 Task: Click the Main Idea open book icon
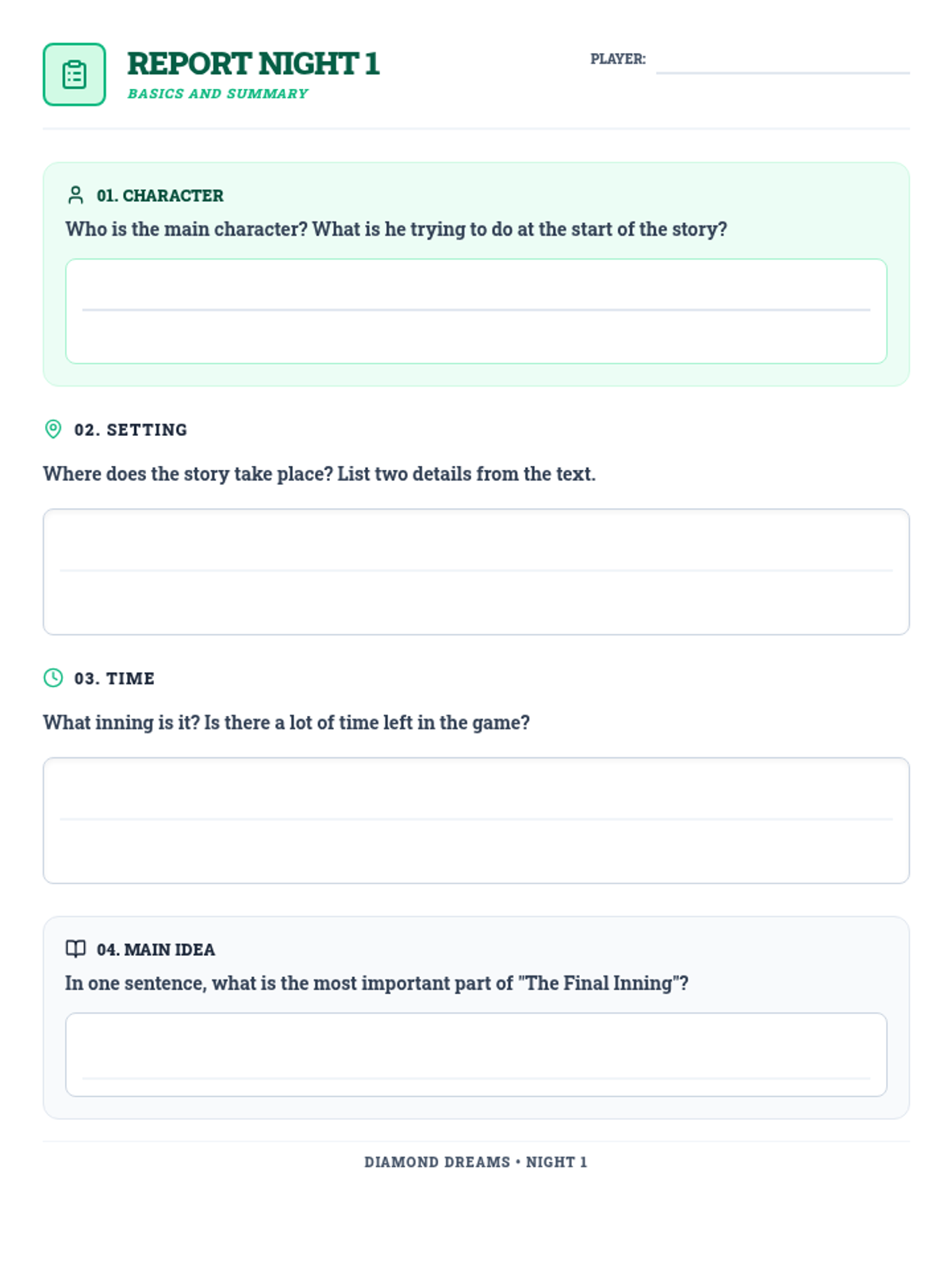[76, 949]
